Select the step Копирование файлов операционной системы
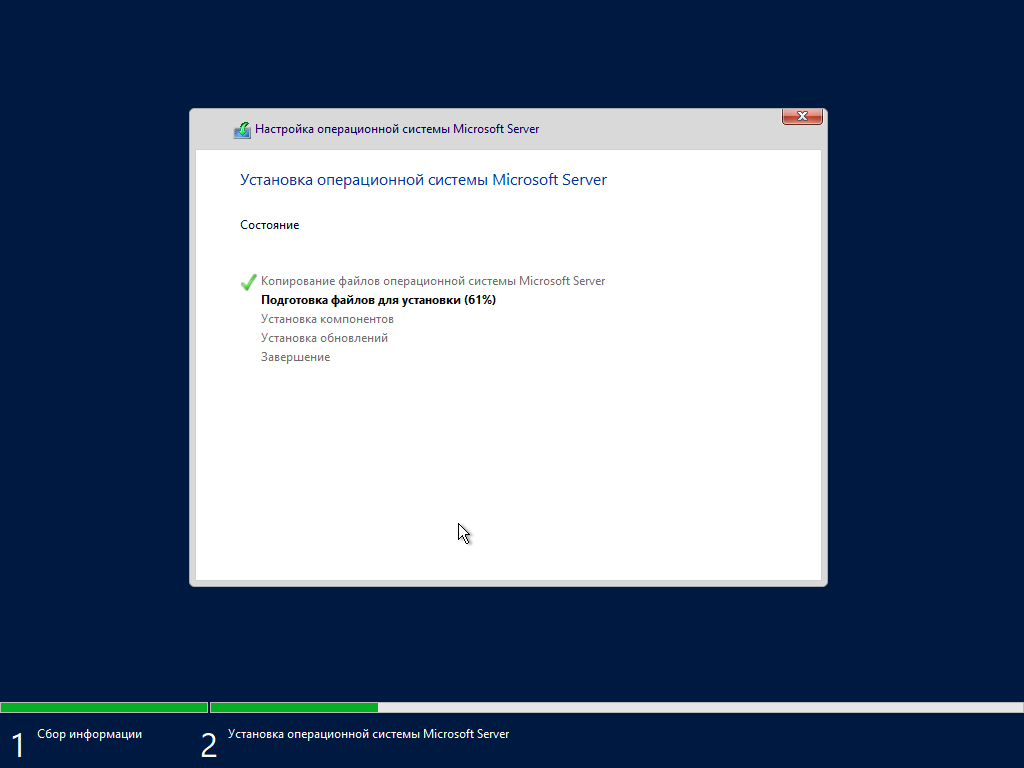This screenshot has height=768, width=1024. click(x=433, y=281)
